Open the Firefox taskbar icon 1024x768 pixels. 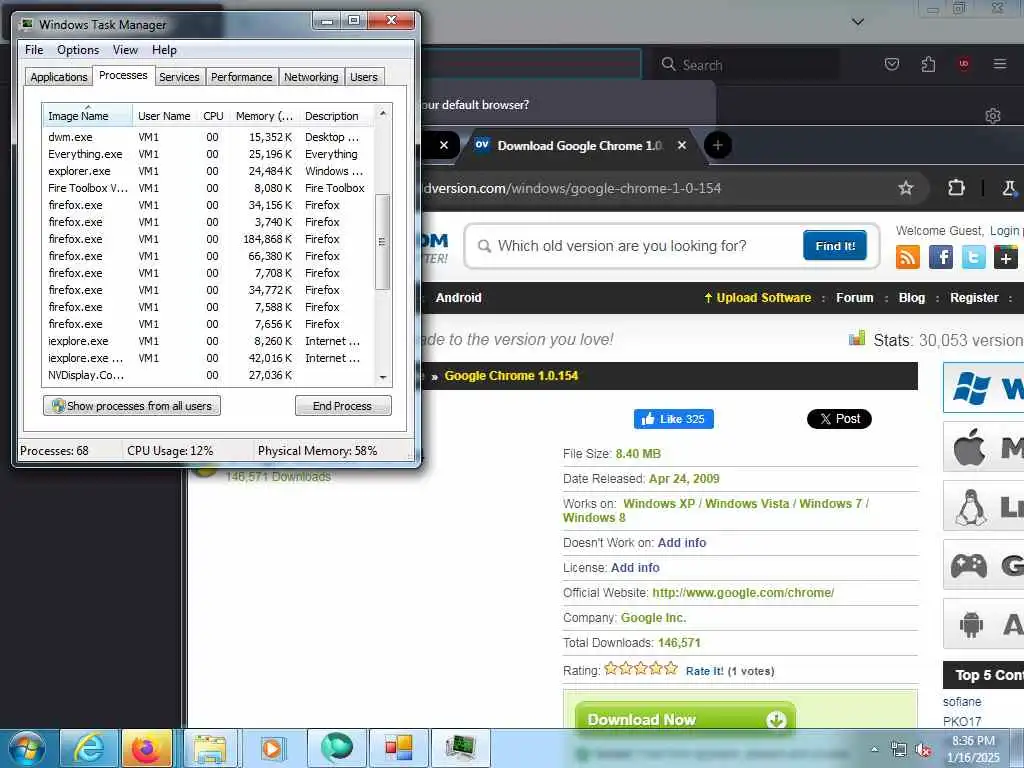click(x=146, y=748)
